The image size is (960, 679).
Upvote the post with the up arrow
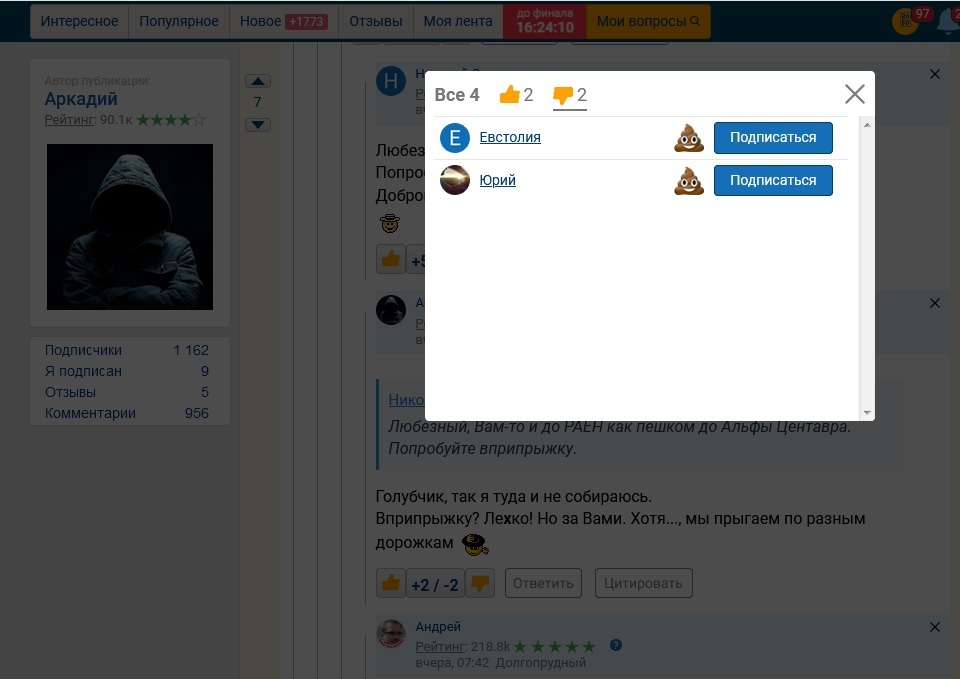258,81
